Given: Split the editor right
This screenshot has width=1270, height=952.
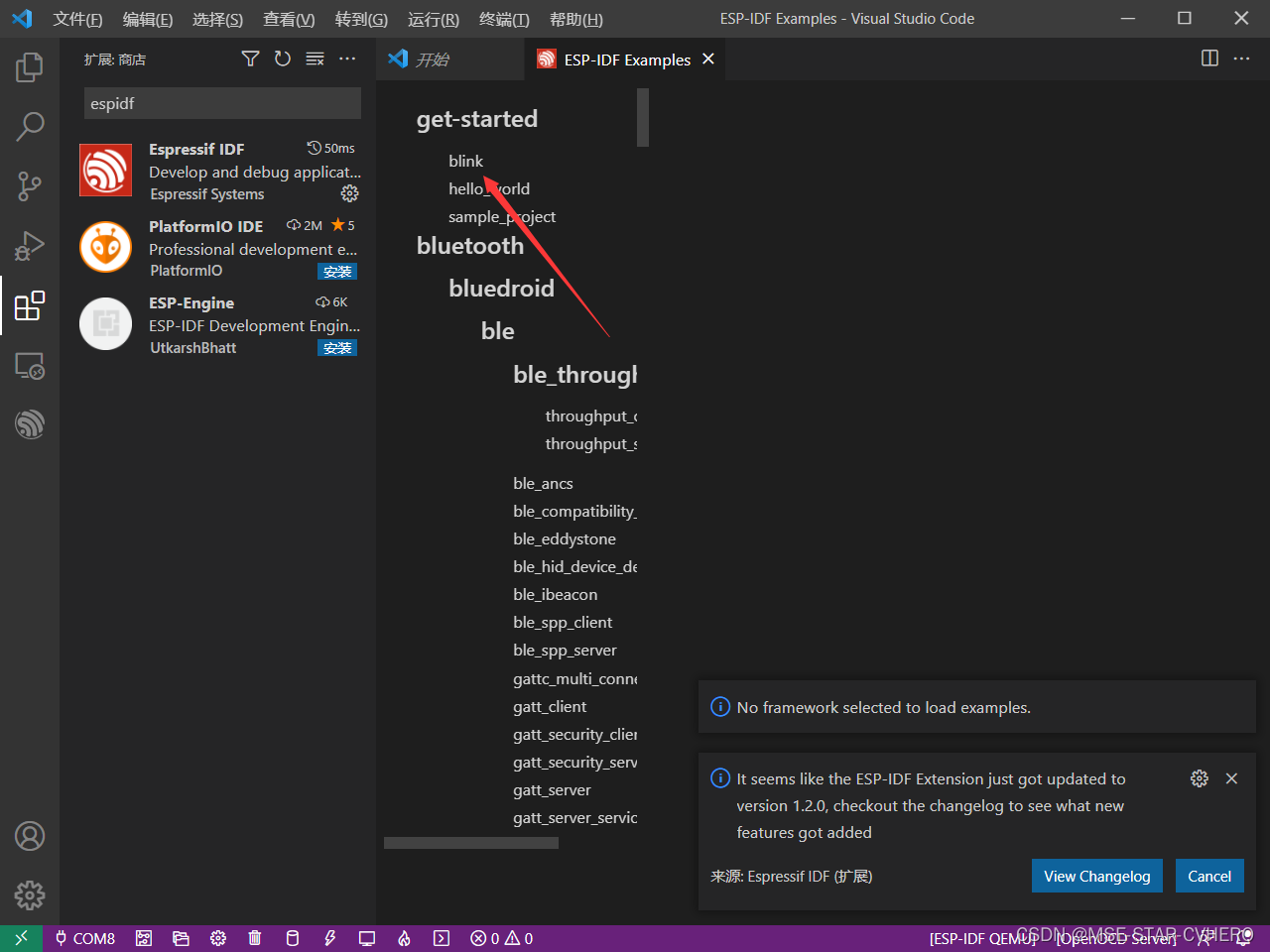Looking at the screenshot, I should pyautogui.click(x=1209, y=59).
